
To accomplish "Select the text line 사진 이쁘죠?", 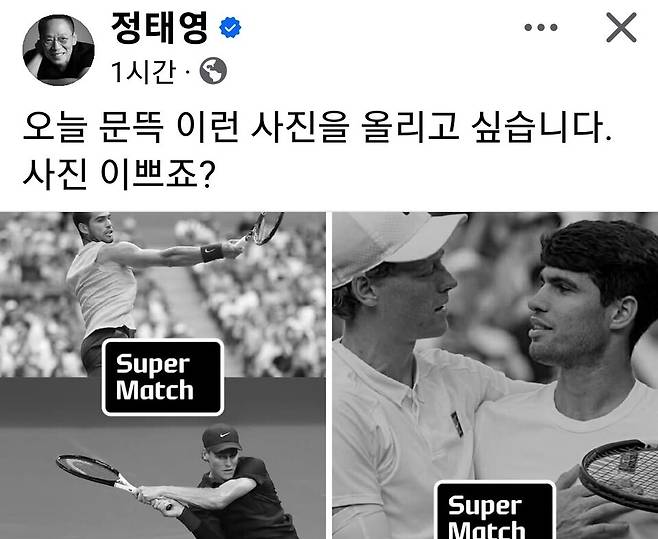I will [x=119, y=173].
